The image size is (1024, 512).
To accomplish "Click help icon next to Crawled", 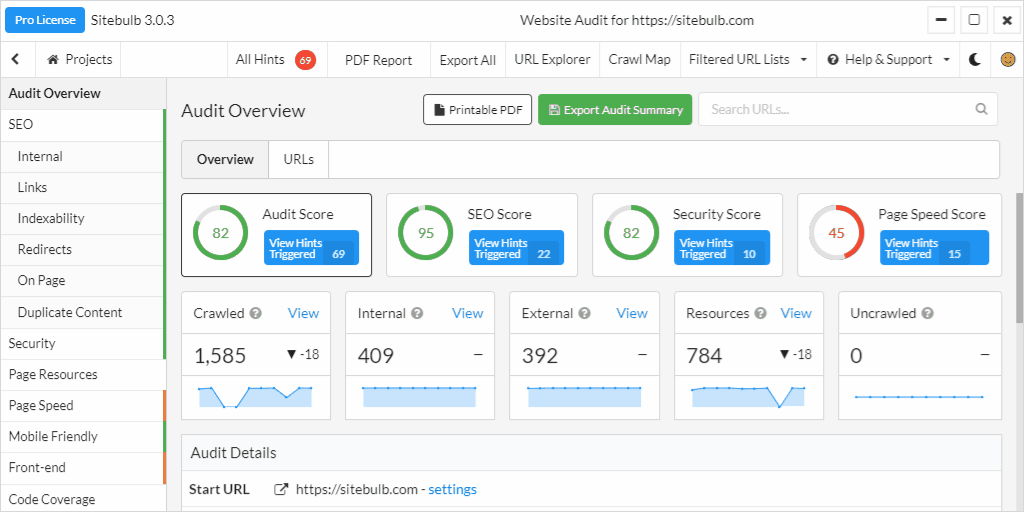I will coord(256,314).
